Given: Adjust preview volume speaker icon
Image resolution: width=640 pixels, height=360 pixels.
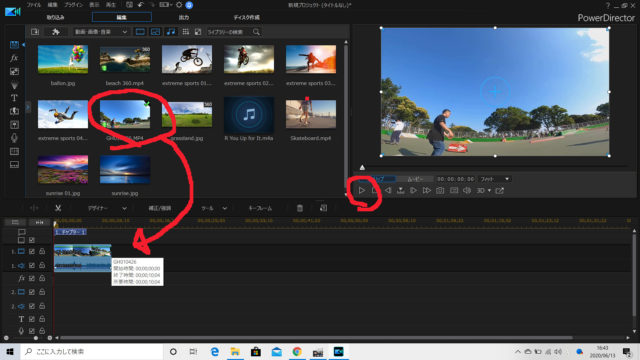Looking at the screenshot, I should pyautogui.click(x=467, y=190).
